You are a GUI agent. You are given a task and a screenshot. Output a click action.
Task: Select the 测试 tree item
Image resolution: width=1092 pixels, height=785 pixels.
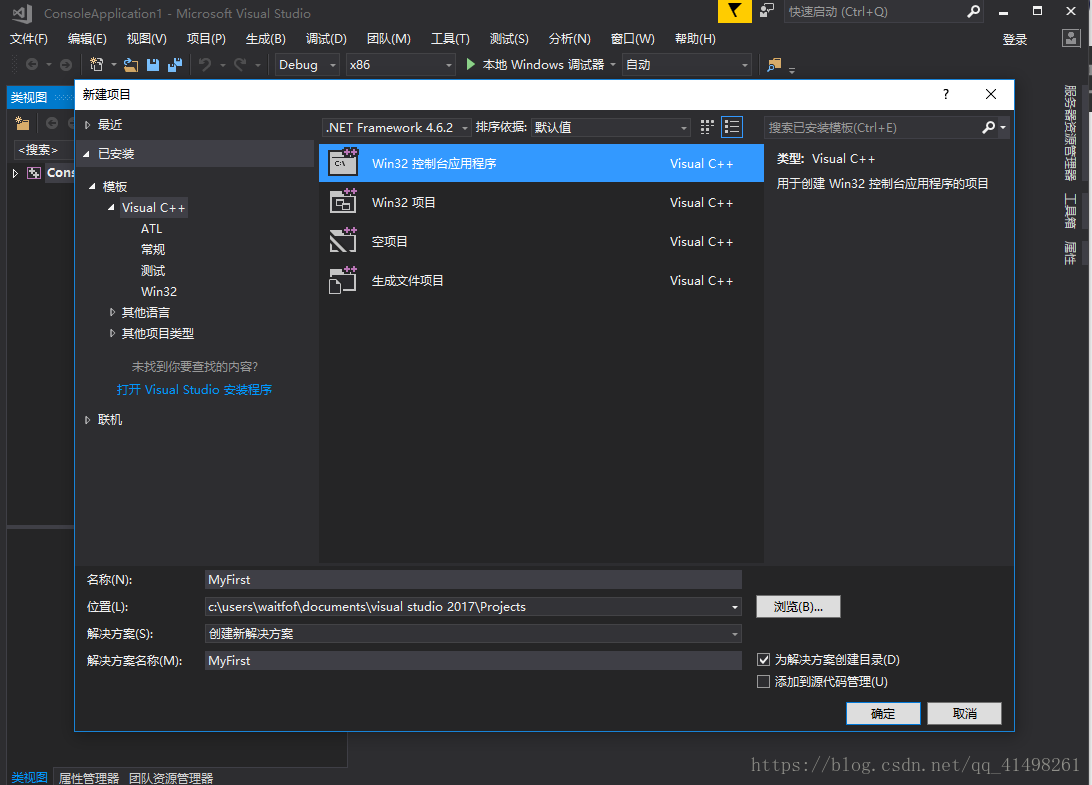(x=153, y=270)
